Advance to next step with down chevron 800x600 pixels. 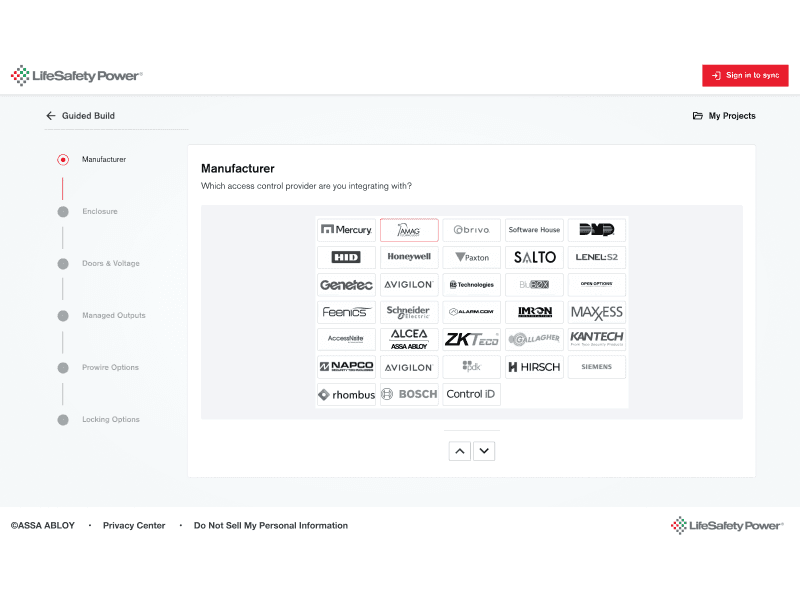coord(484,451)
